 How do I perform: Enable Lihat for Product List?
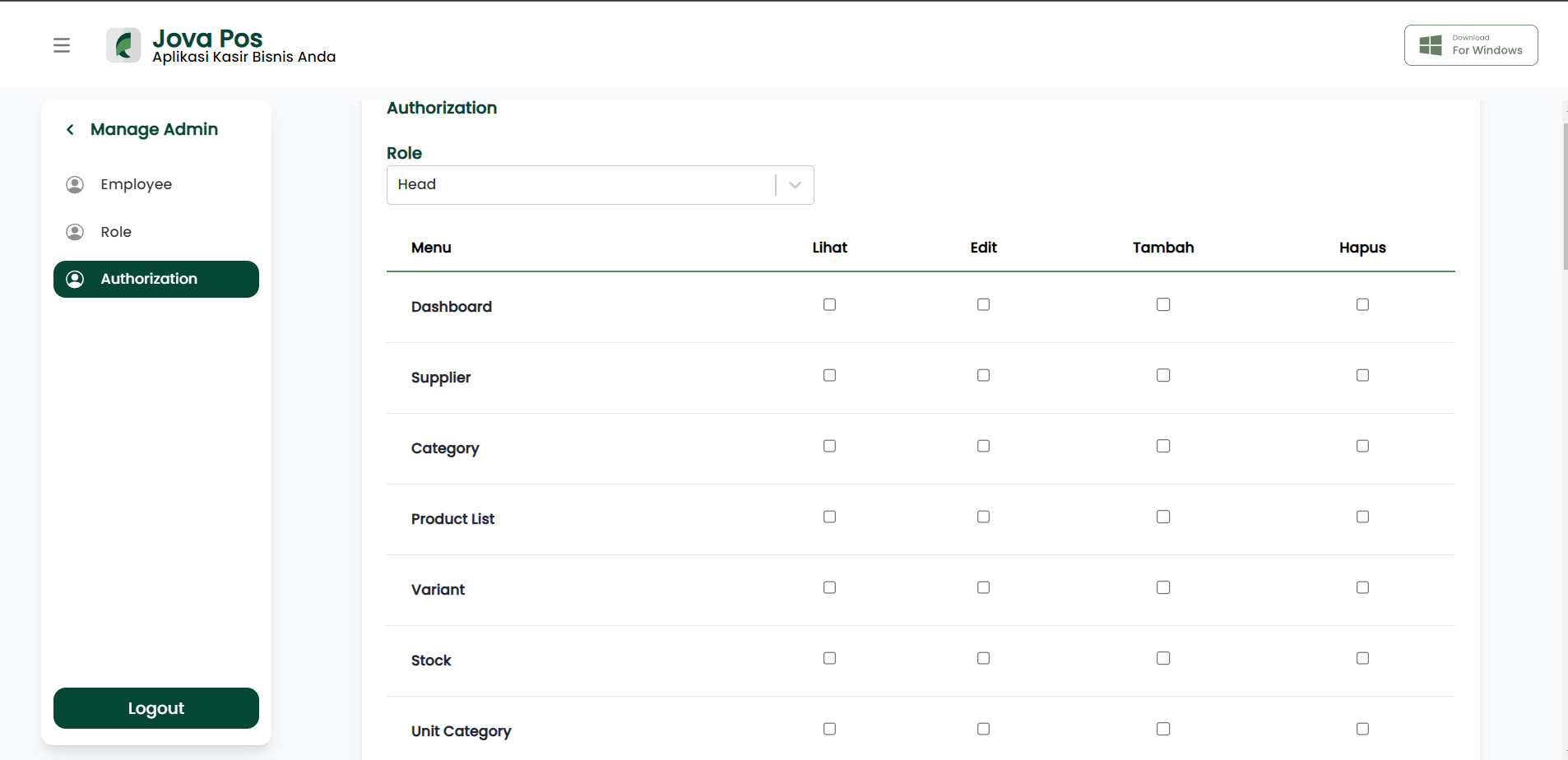[829, 517]
